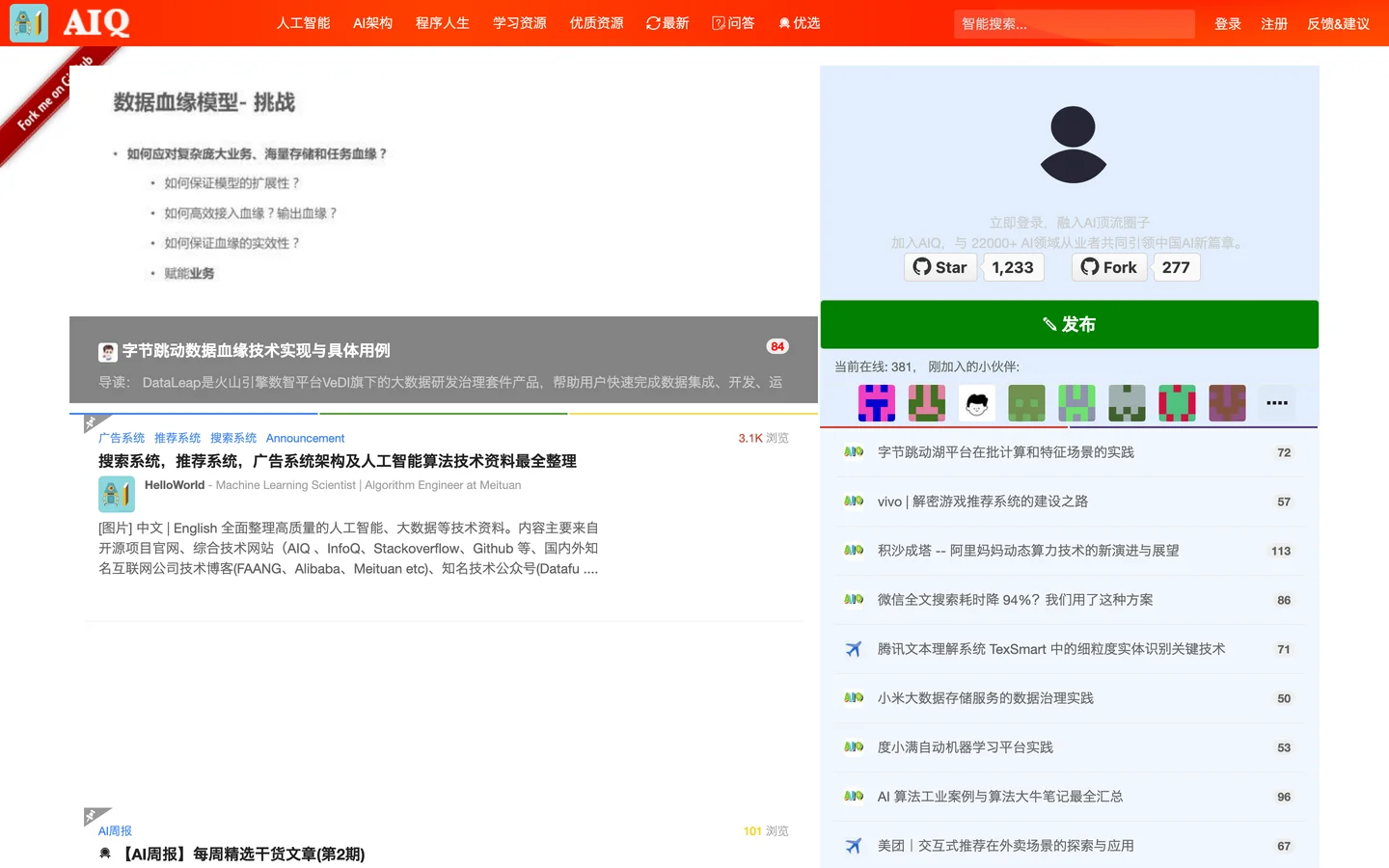
Task: Click the 注册 link
Action: (x=1274, y=23)
